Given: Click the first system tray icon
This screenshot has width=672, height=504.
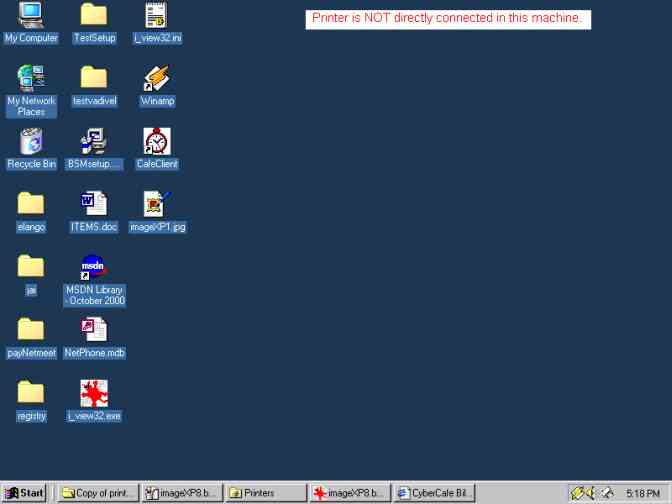Looking at the screenshot, I should 578,493.
